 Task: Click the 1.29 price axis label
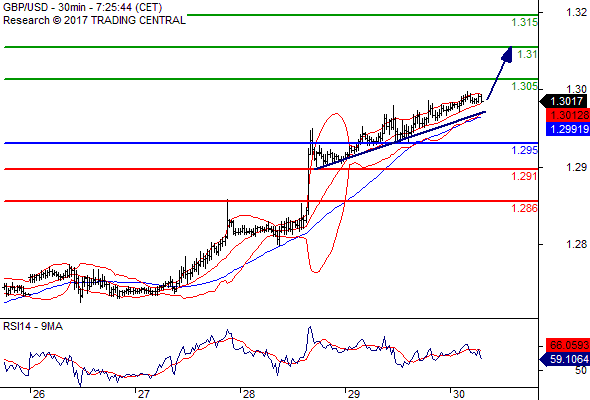point(576,167)
